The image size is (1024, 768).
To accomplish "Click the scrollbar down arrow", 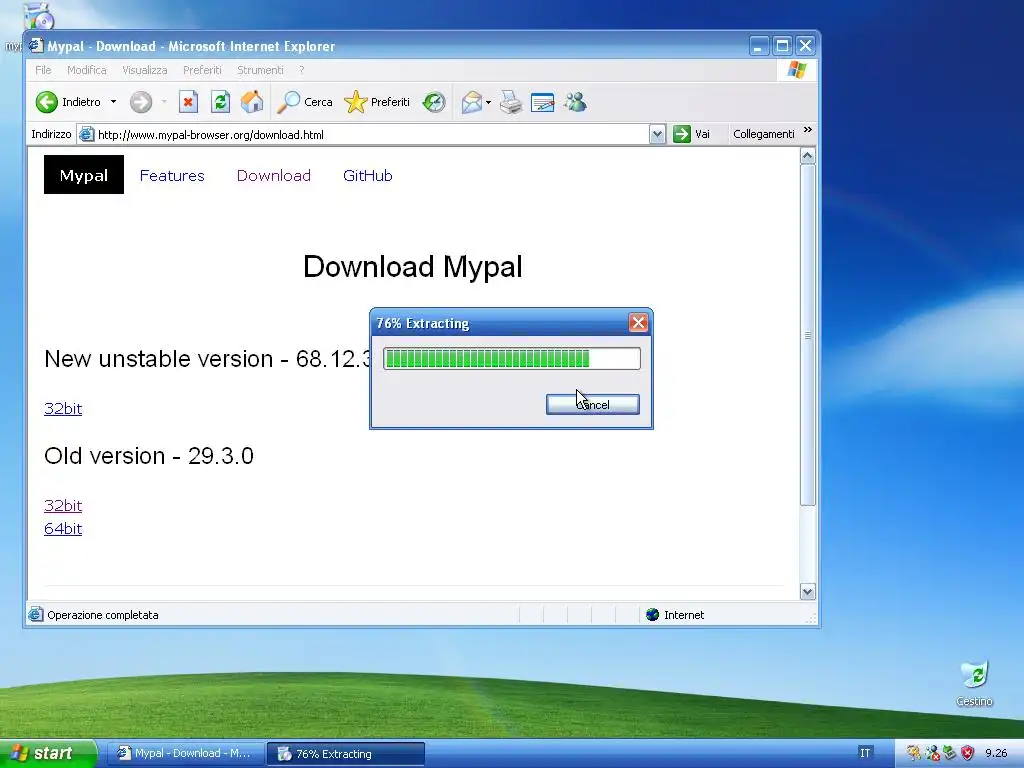I will [808, 592].
